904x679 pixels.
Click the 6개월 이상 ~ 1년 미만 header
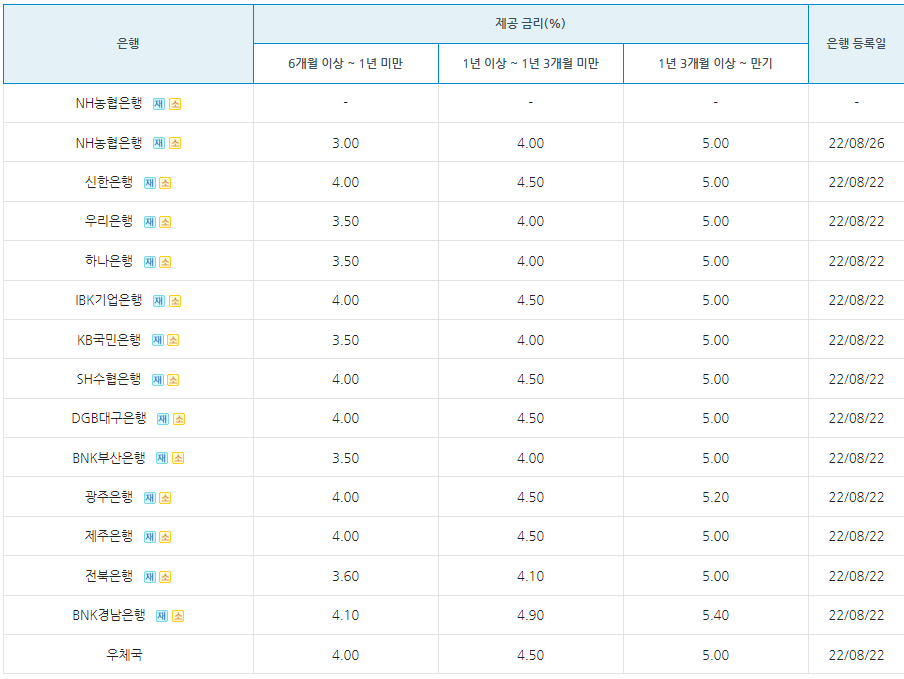tap(345, 63)
